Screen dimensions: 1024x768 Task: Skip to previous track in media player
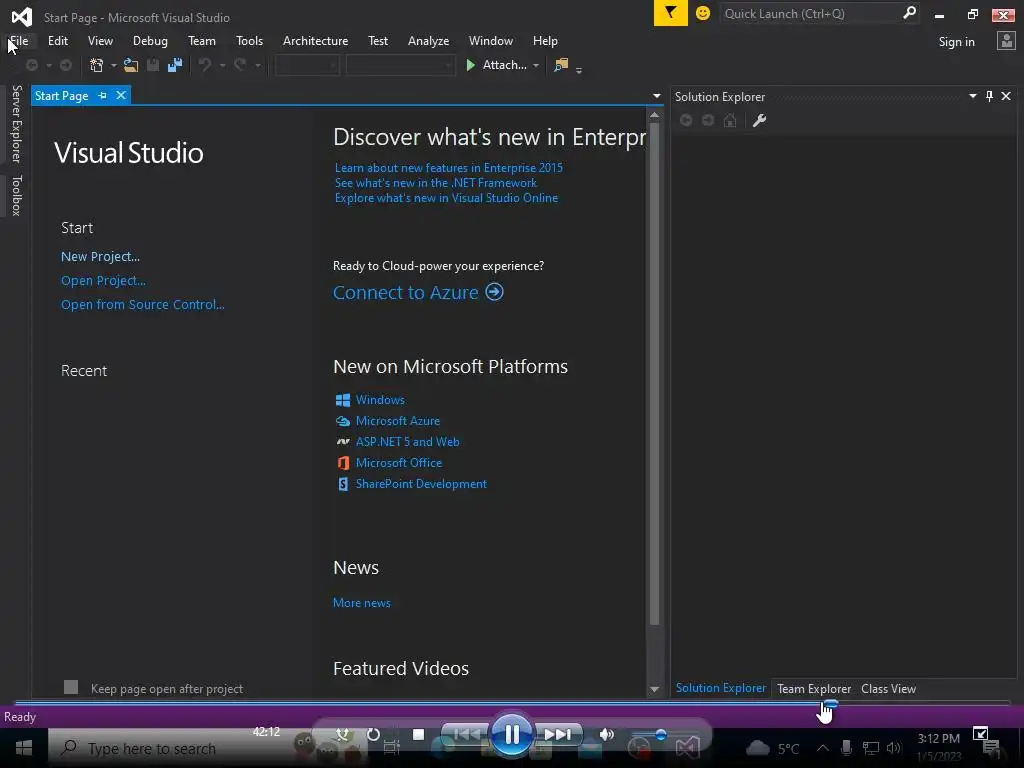point(466,734)
